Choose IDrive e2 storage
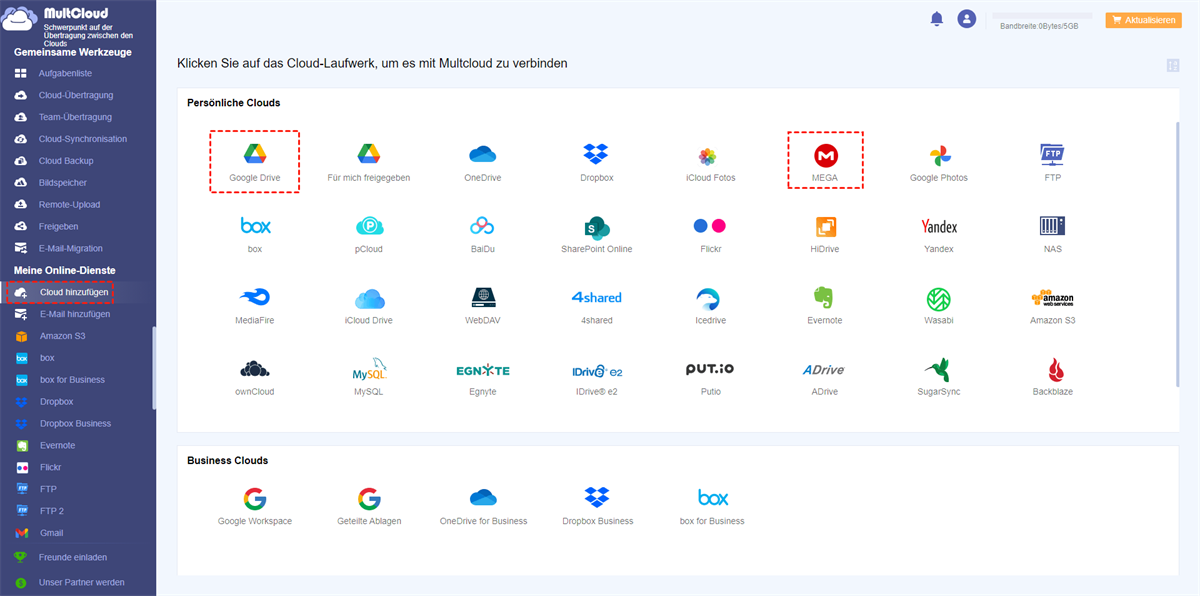Screen dimensions: 1200x596 (x=597, y=370)
